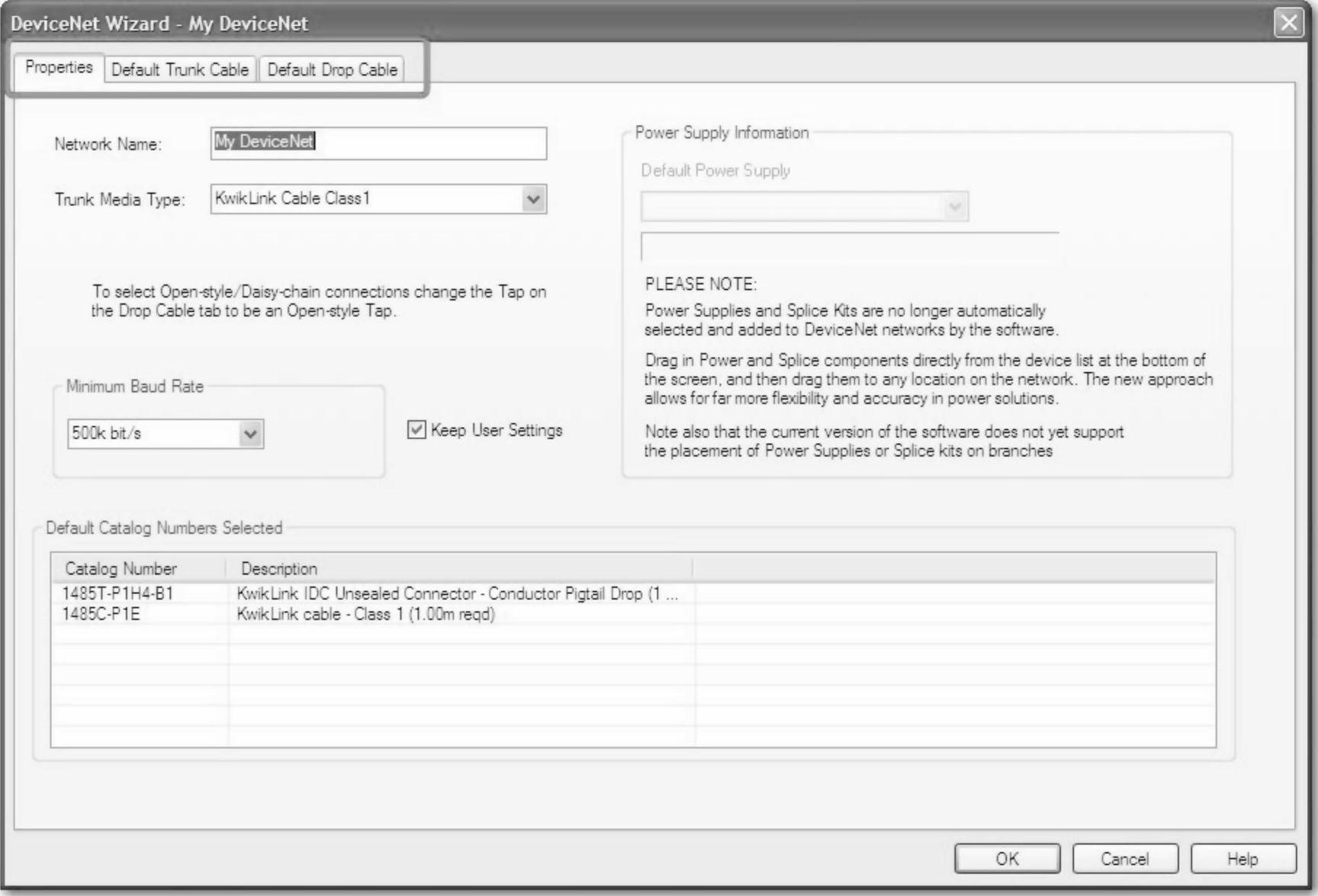1318x896 pixels.
Task: Open the Default Drop Cable tab
Action: 332,70
